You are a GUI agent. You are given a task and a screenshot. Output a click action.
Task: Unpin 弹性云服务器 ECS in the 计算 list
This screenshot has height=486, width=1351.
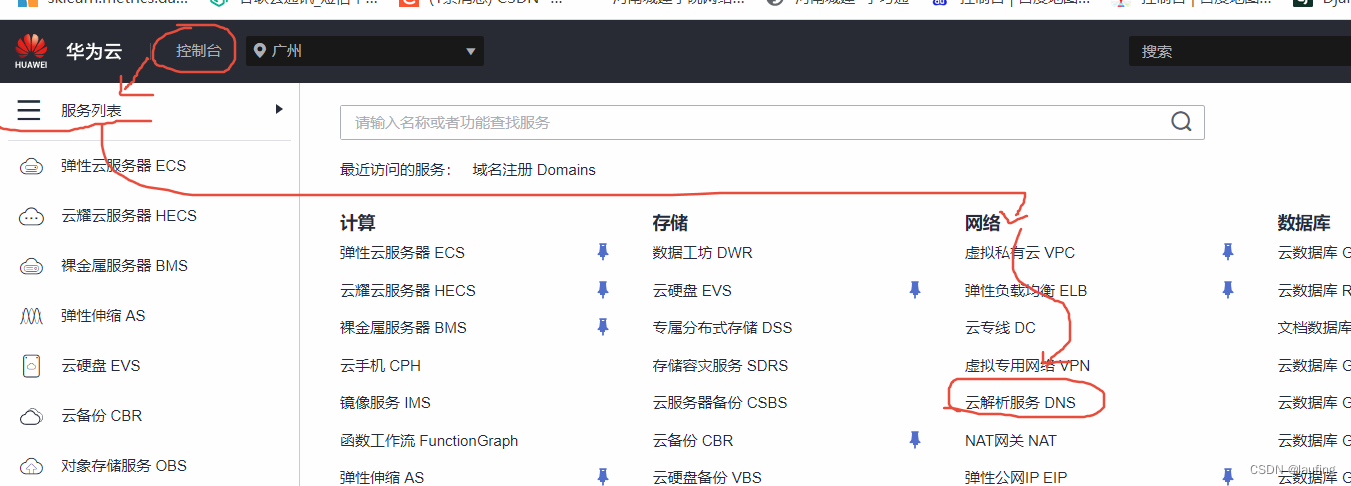[x=603, y=252]
